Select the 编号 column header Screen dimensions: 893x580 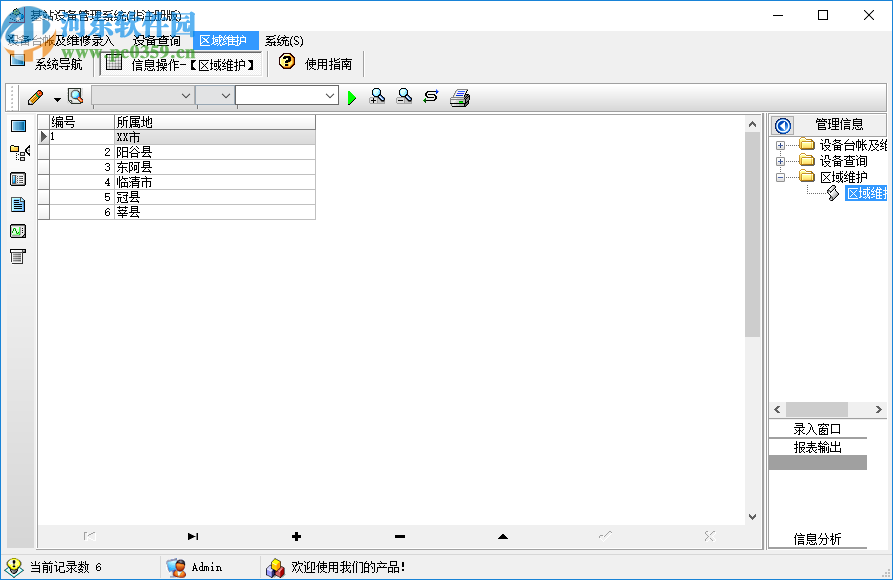click(x=82, y=122)
